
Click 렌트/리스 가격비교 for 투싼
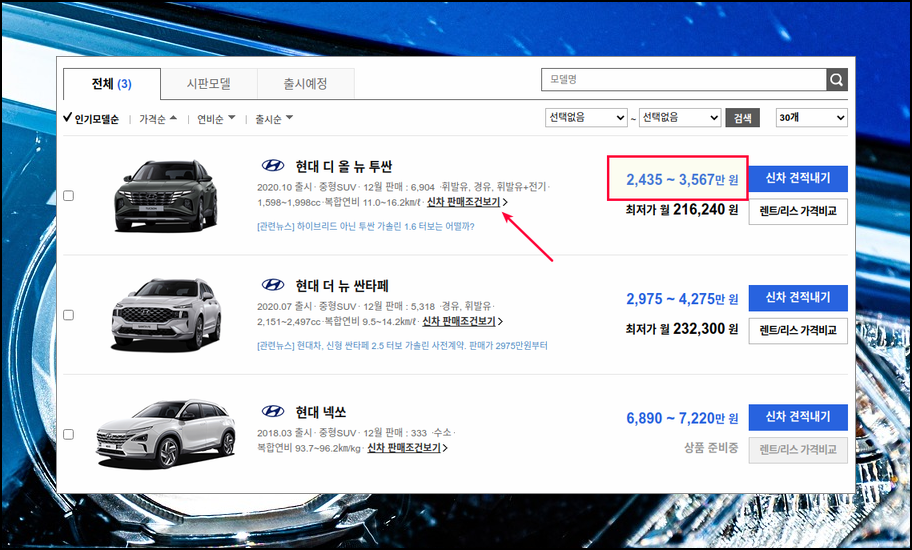pyautogui.click(x=798, y=212)
